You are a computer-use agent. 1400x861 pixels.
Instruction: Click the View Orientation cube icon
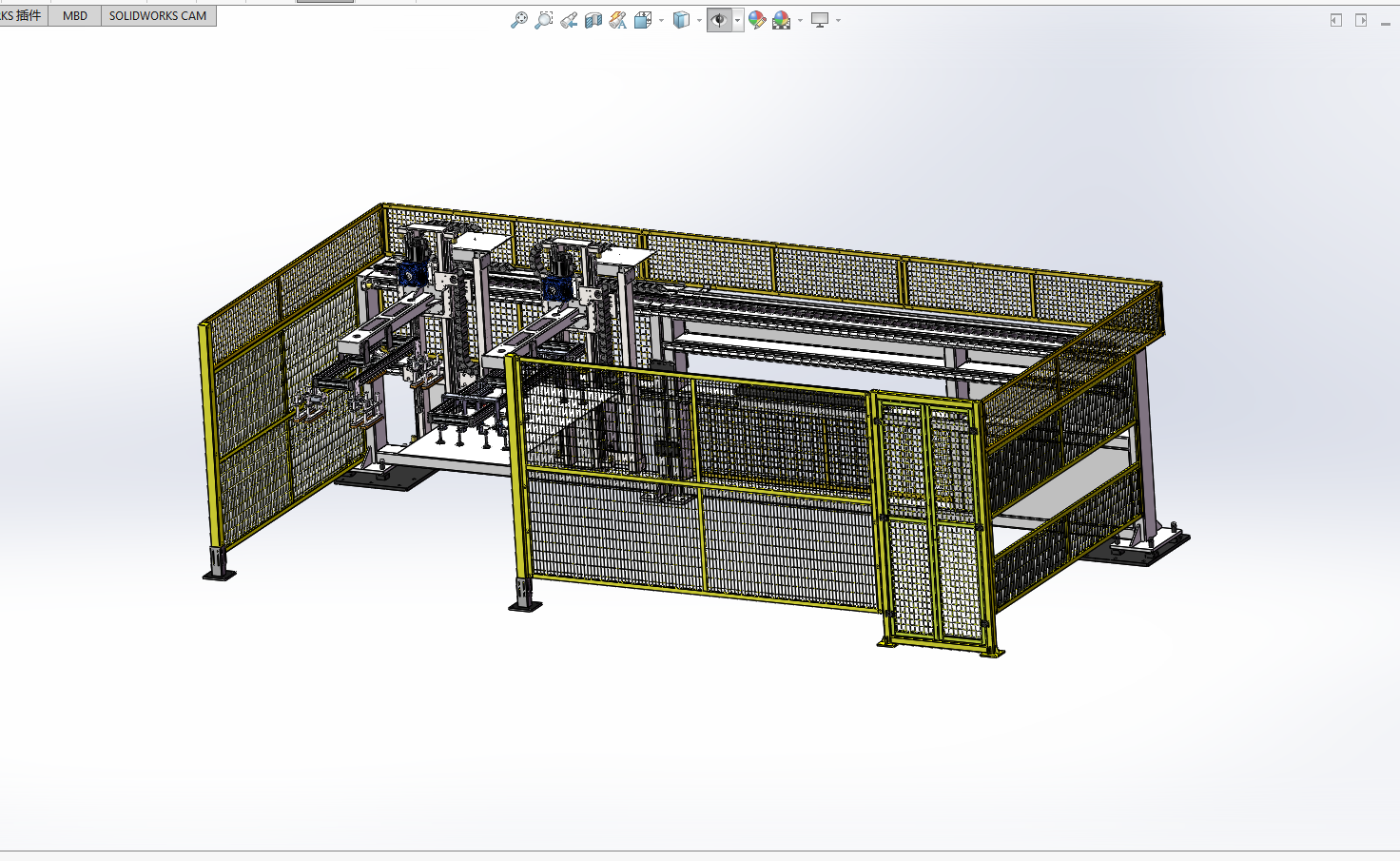[x=643, y=20]
